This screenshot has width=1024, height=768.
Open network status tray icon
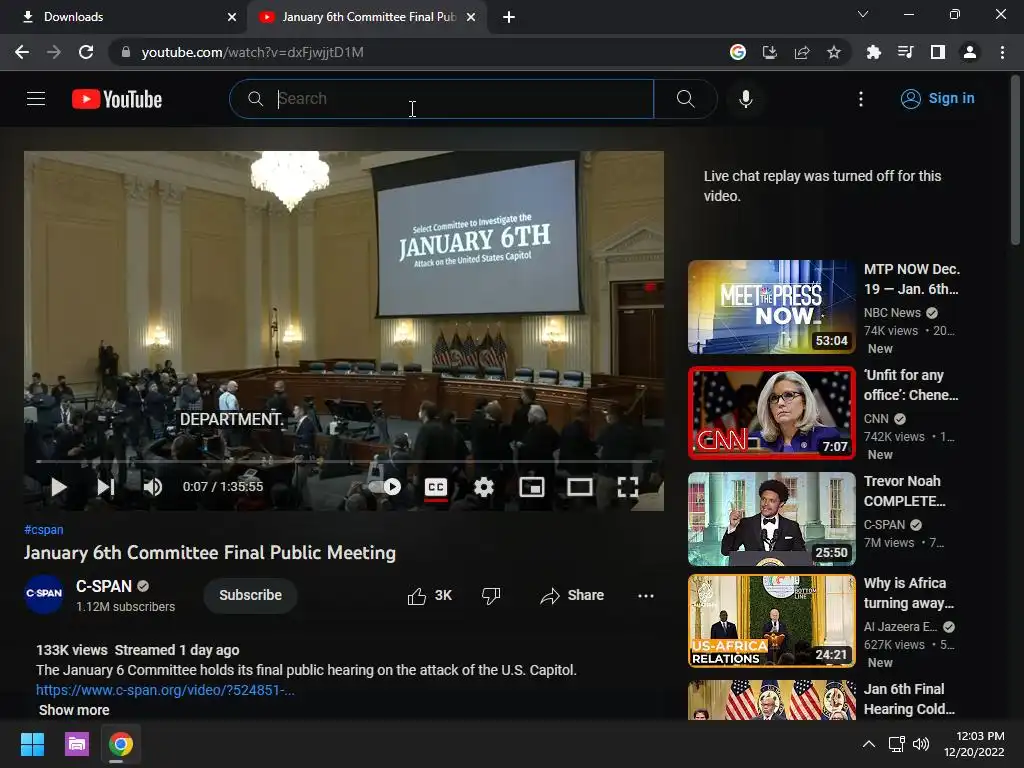click(896, 744)
